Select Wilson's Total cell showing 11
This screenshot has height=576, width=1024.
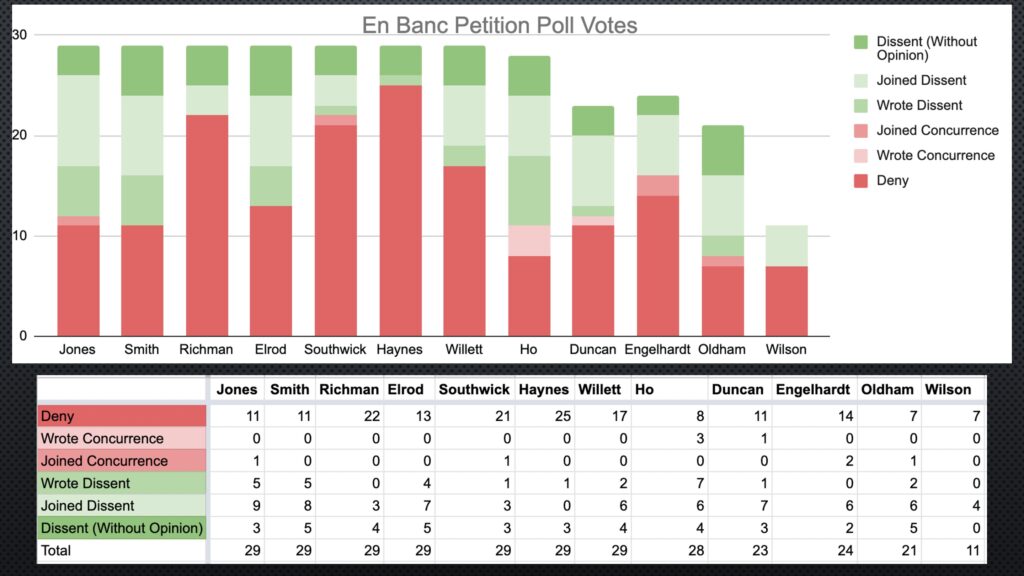(x=972, y=549)
